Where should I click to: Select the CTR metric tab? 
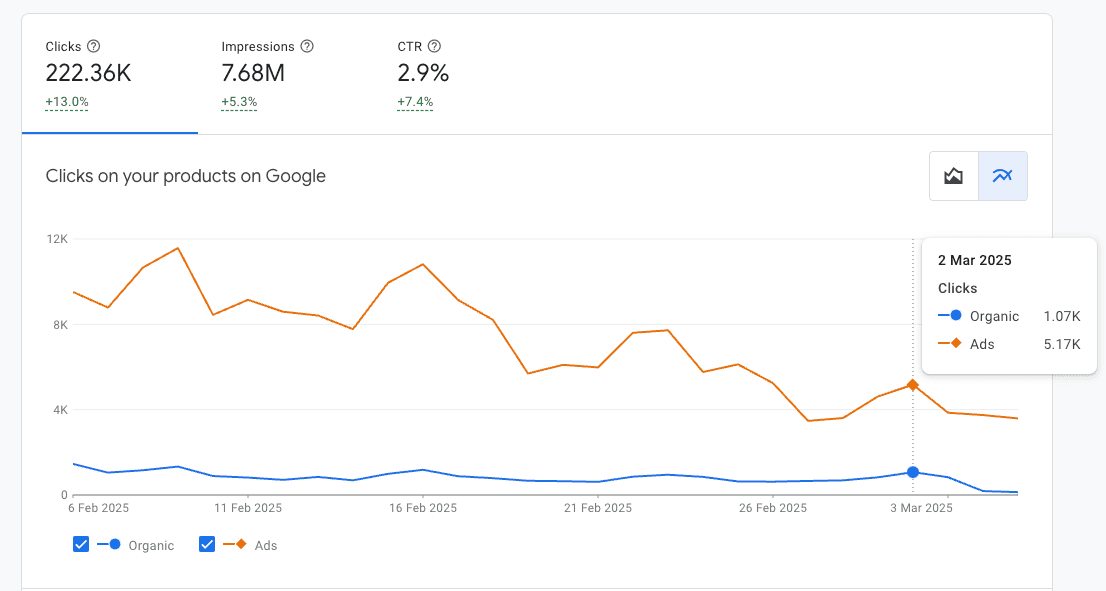462,74
